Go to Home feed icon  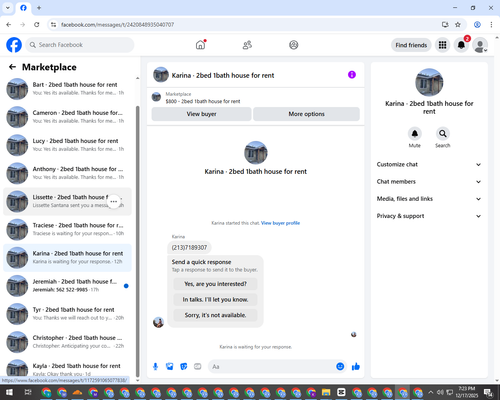pos(201,45)
